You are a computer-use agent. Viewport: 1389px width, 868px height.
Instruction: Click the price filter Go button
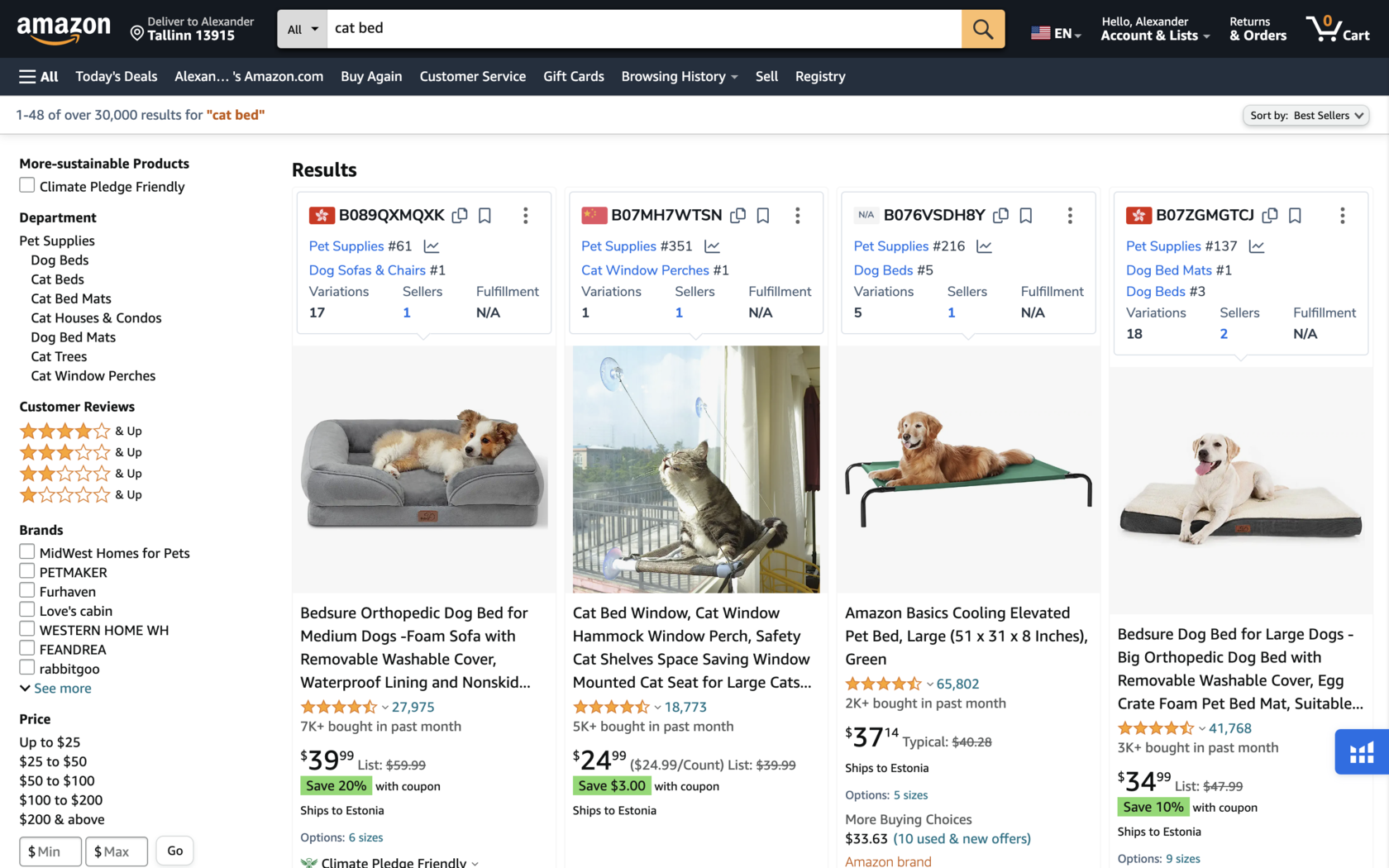coord(175,851)
